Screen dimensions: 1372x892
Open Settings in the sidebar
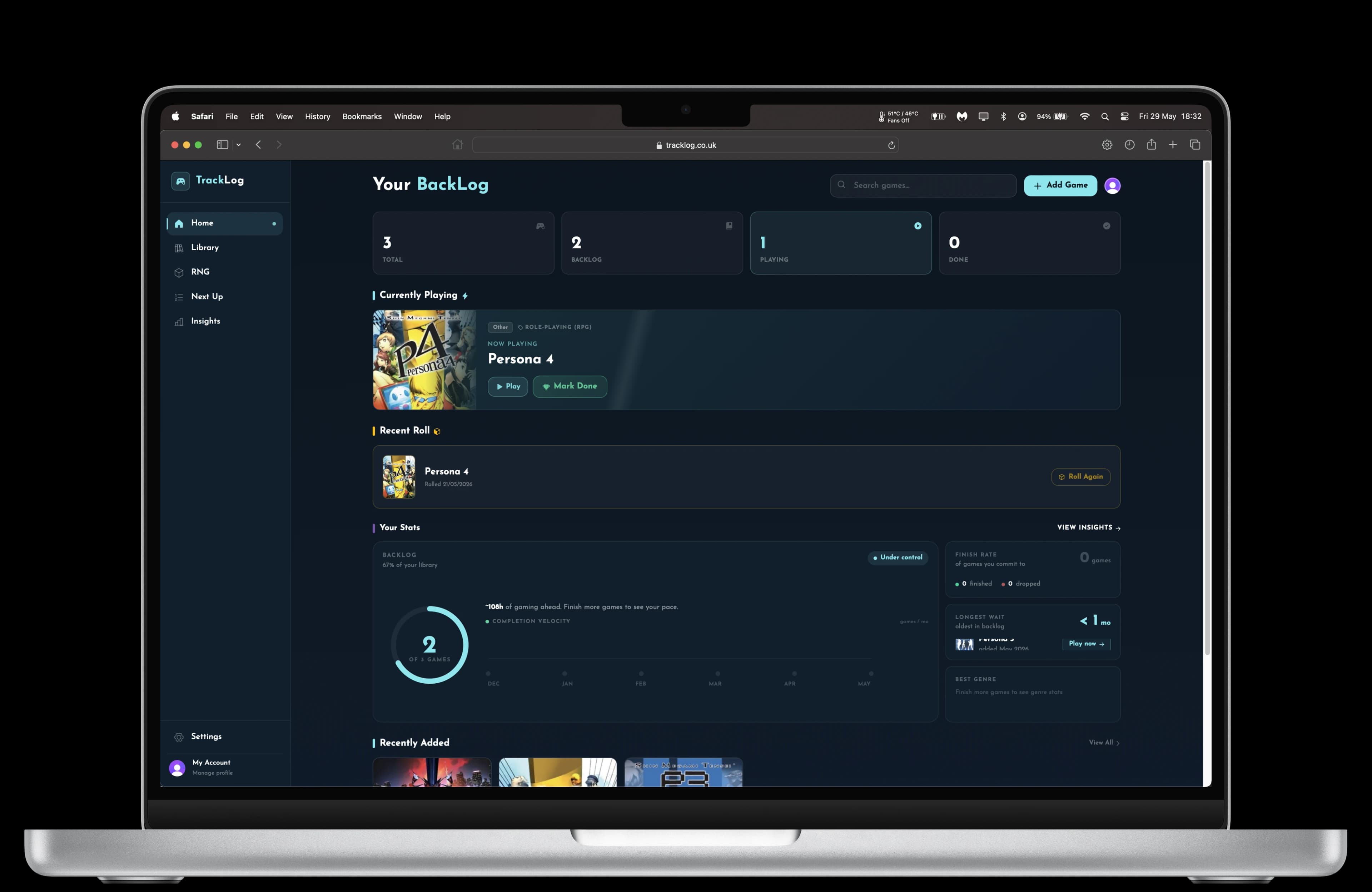pos(225,736)
